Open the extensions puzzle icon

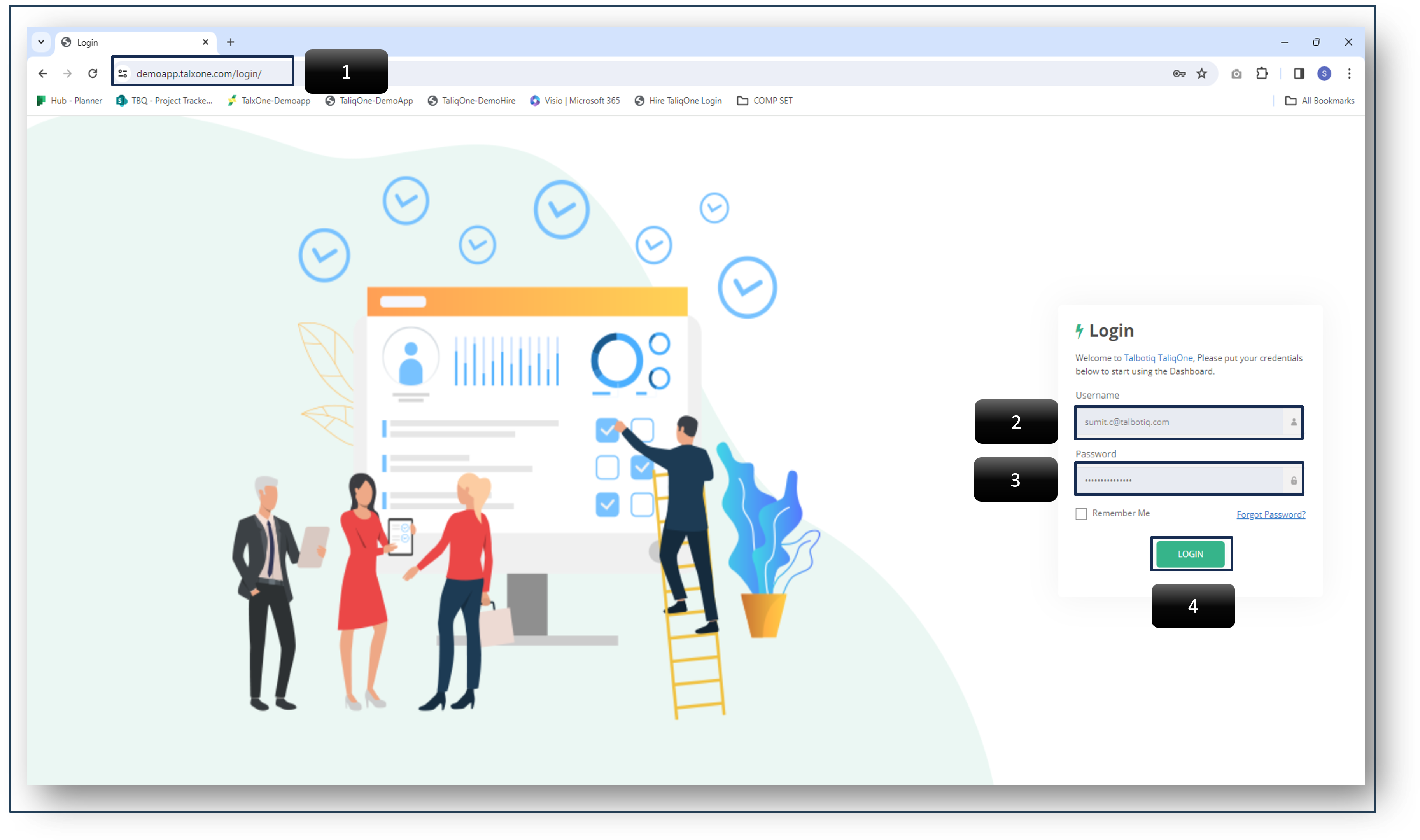click(x=1262, y=73)
